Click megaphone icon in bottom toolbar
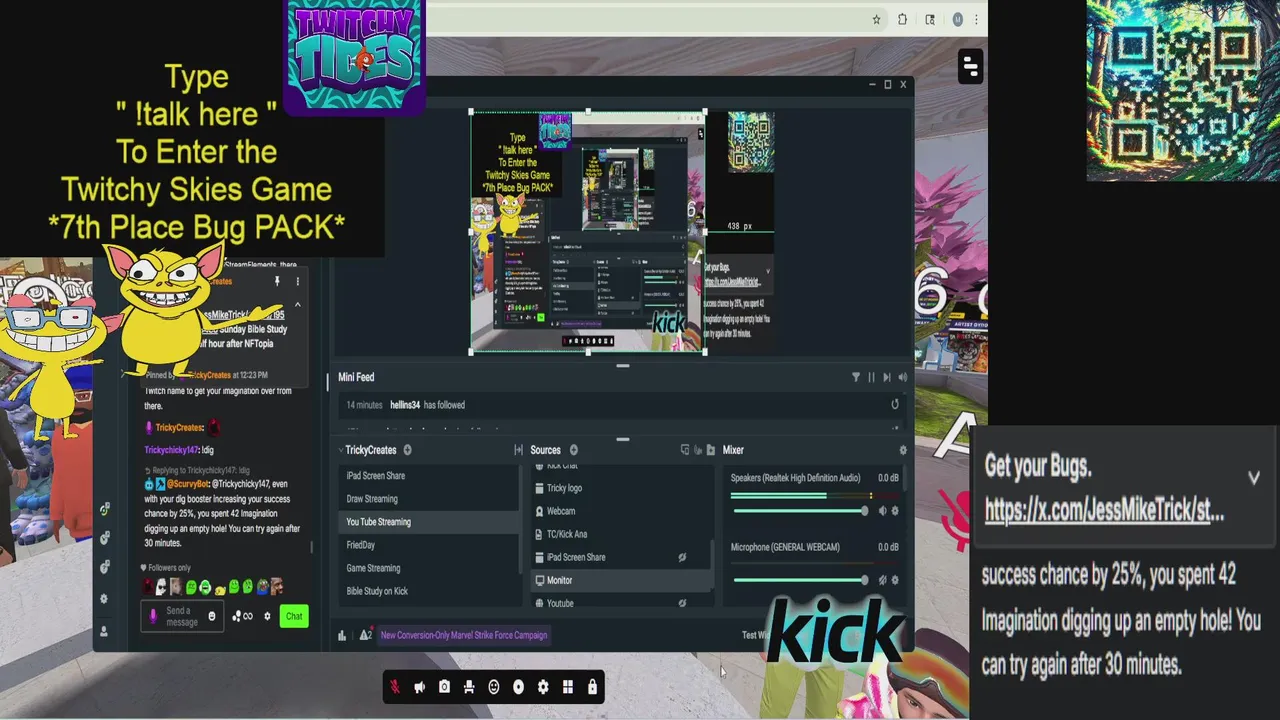Screen dimensions: 1280x720 [420, 687]
